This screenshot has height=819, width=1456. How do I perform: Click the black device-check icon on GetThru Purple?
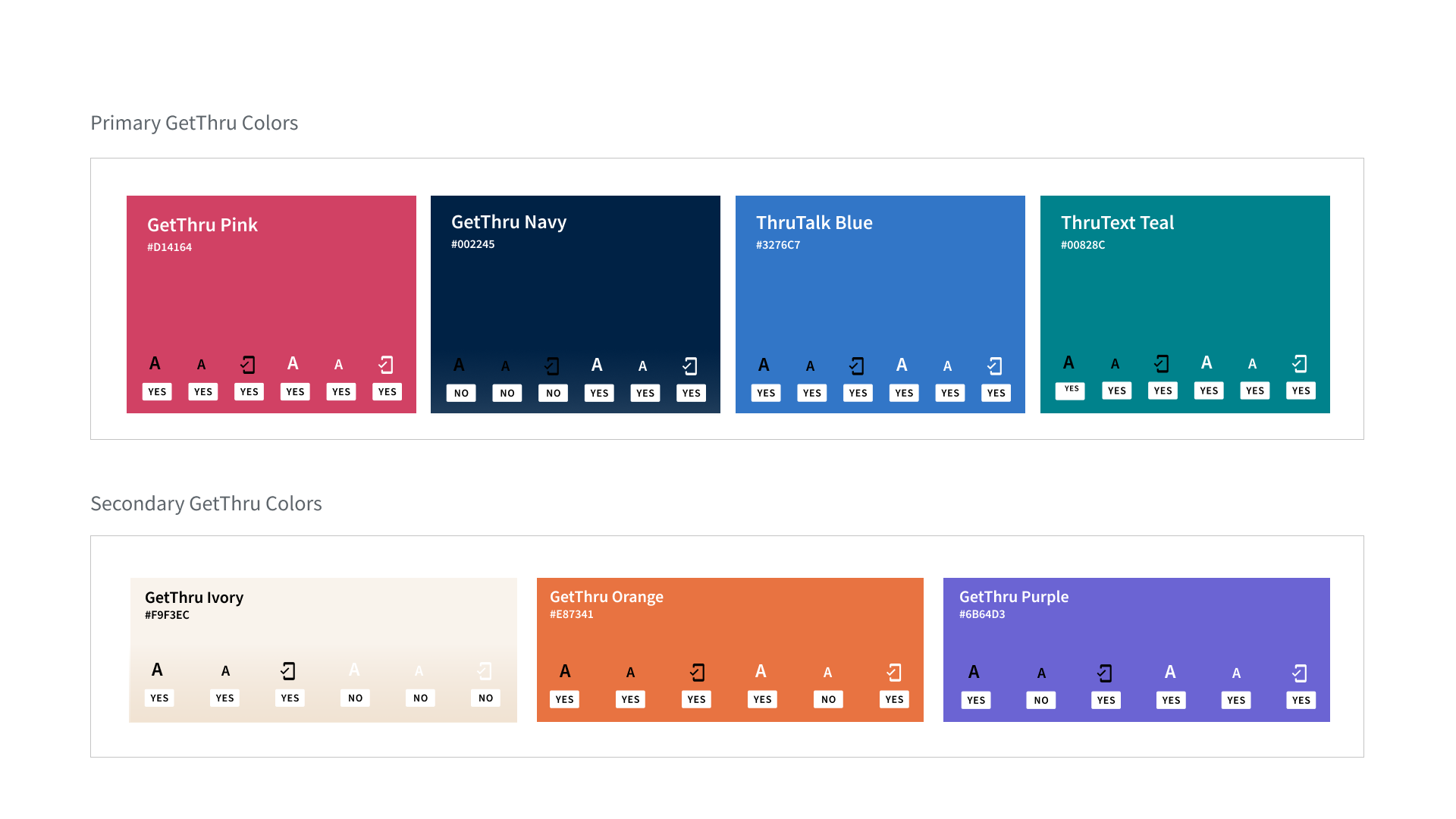(1105, 673)
